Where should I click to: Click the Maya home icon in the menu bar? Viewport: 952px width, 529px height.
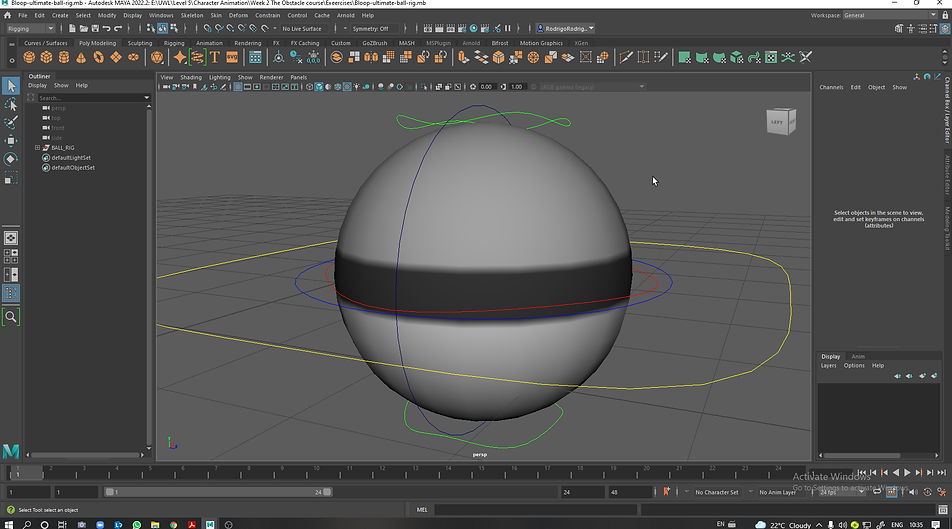click(7, 15)
